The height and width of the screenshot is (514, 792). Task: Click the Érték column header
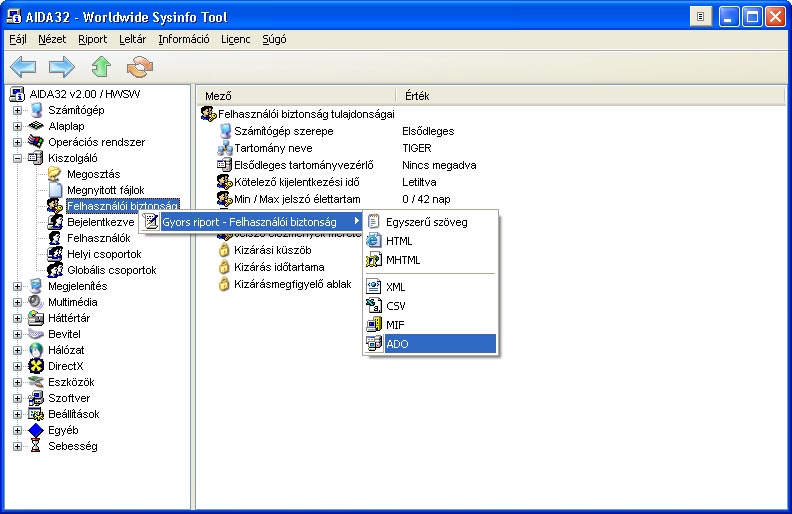tap(590, 96)
